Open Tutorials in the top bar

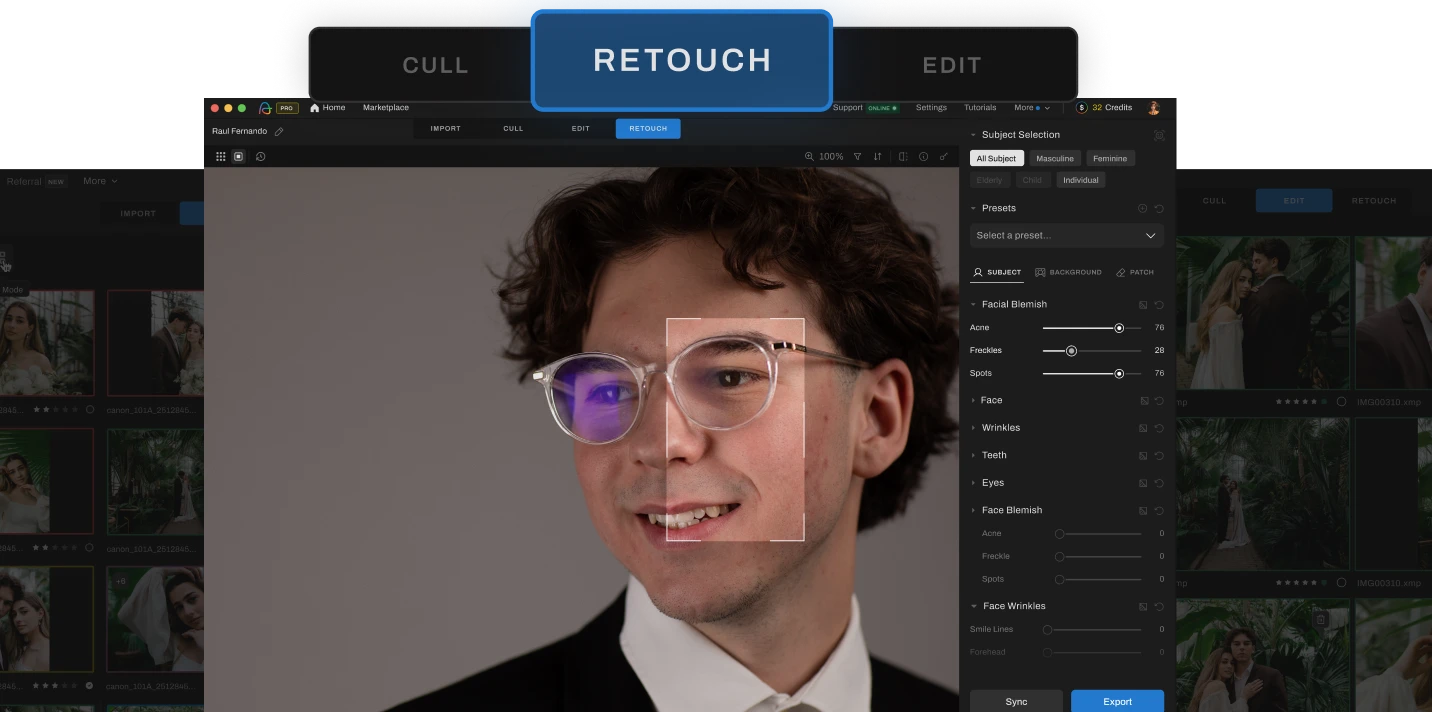click(980, 108)
